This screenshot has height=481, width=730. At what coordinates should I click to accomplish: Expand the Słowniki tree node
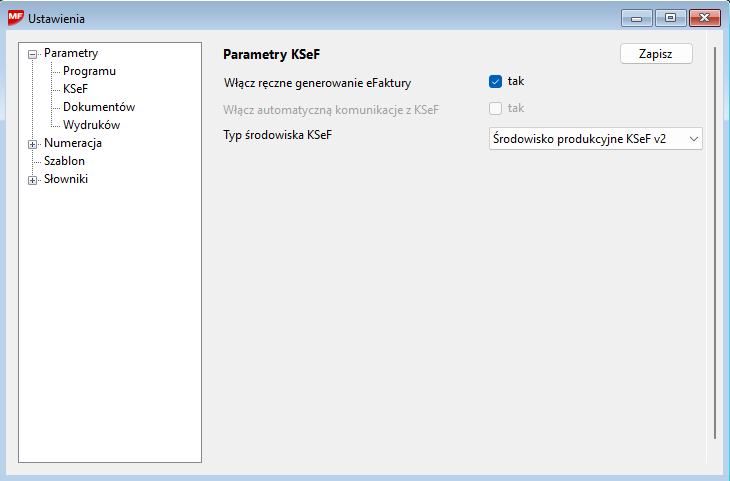(x=33, y=180)
